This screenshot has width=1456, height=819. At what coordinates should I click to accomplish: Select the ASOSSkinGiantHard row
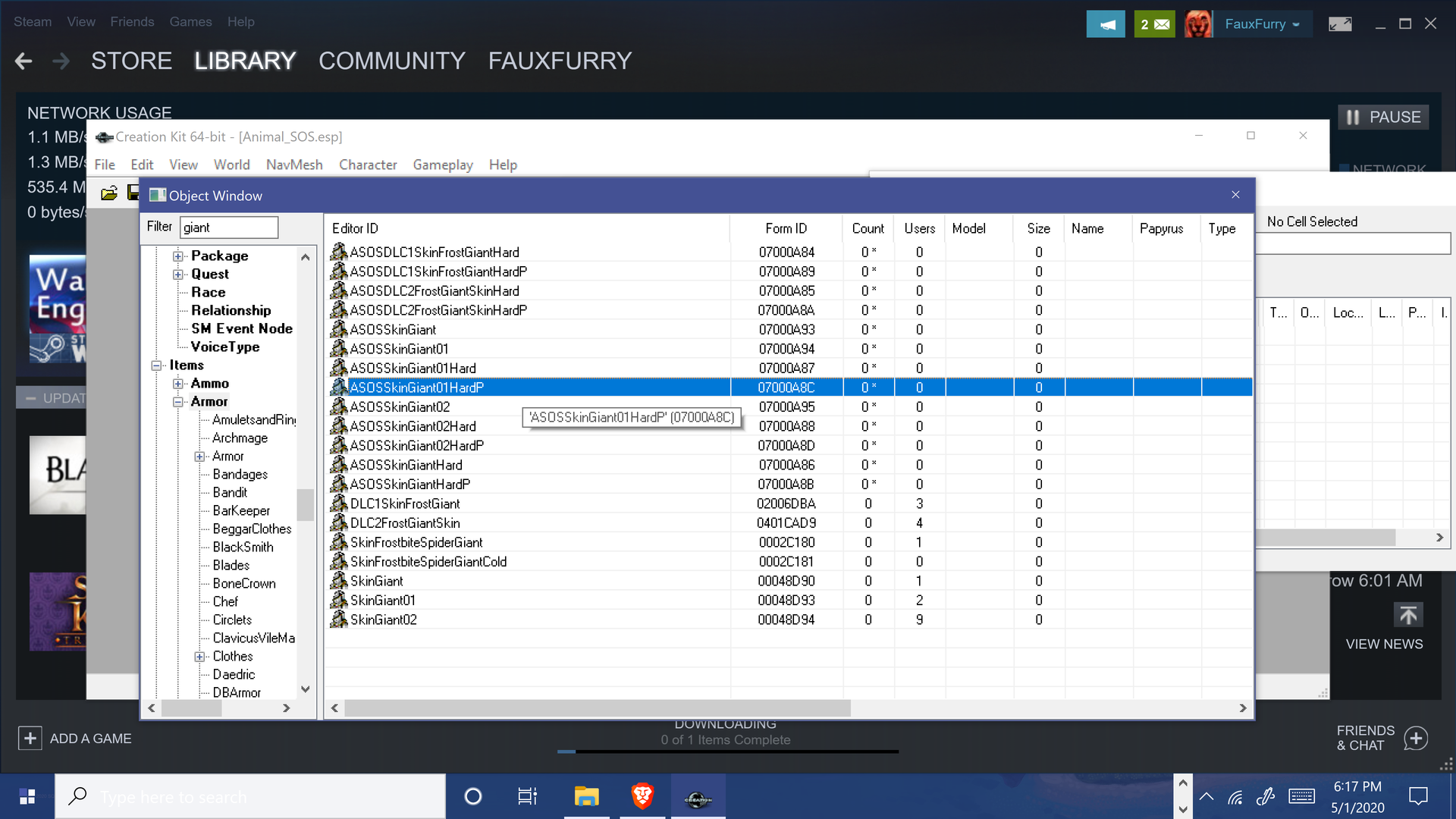(789, 465)
